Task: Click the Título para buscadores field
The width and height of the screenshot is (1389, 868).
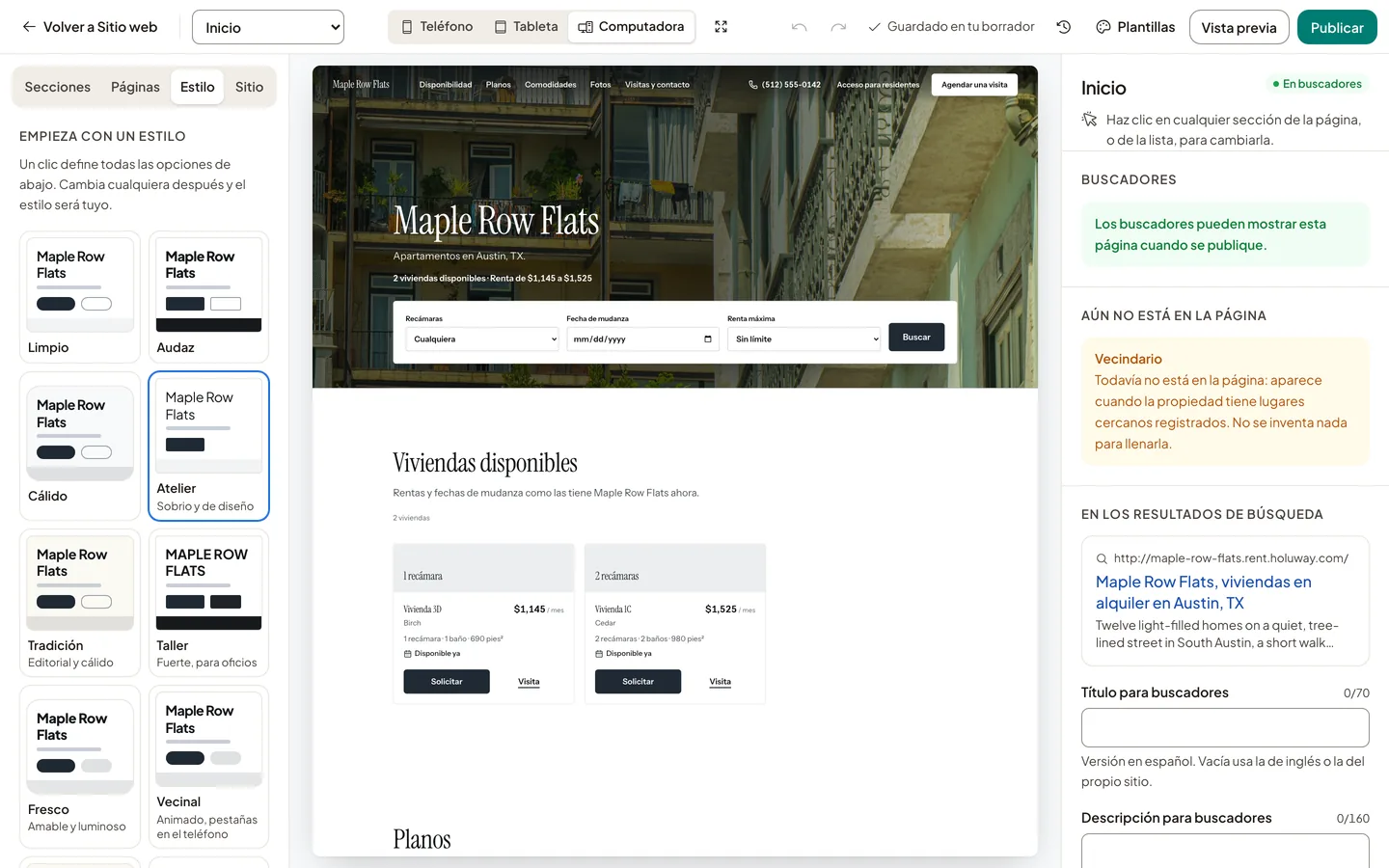Action: (1225, 728)
